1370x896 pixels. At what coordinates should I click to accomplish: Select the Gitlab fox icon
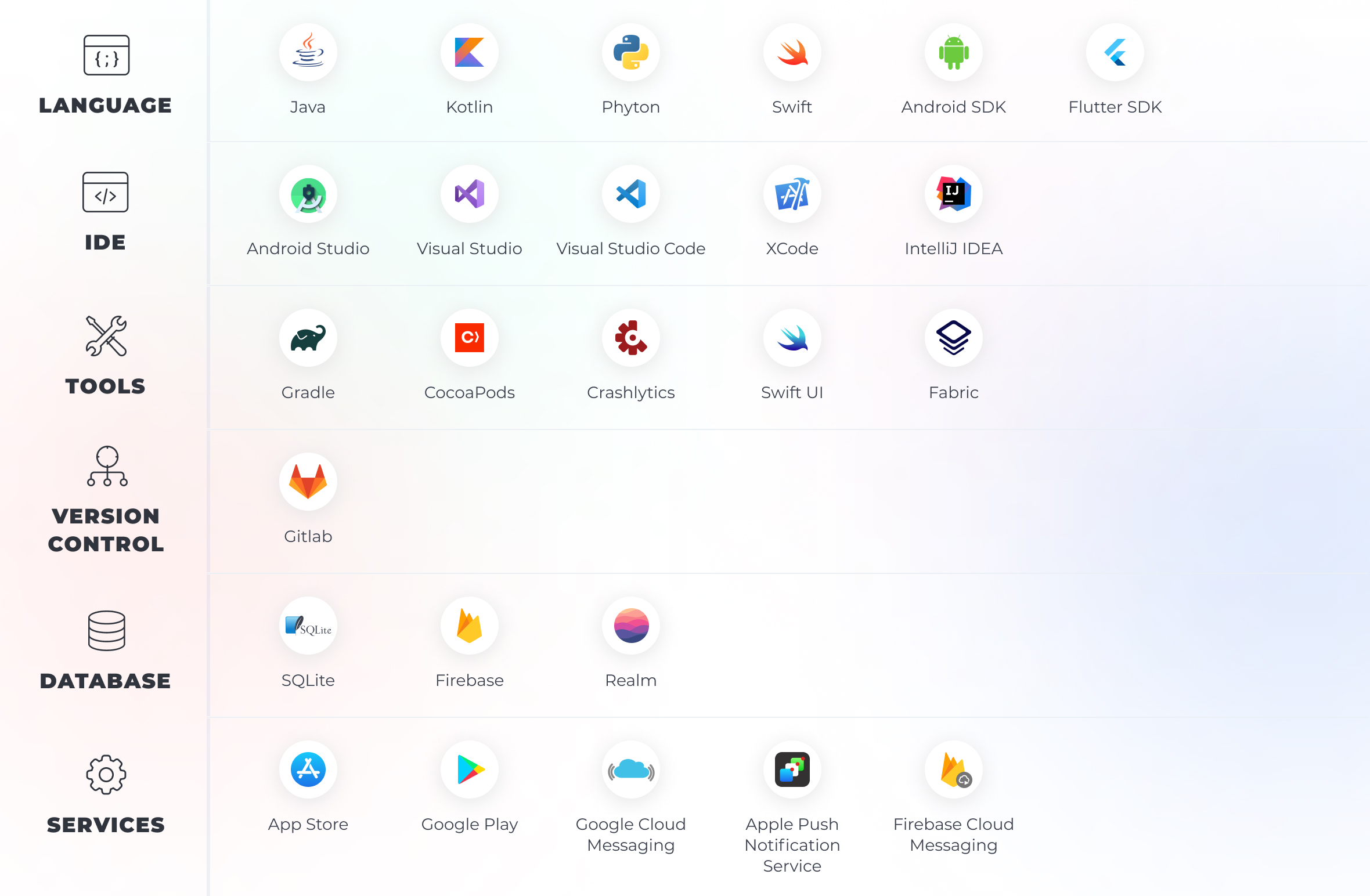pyautogui.click(x=308, y=482)
